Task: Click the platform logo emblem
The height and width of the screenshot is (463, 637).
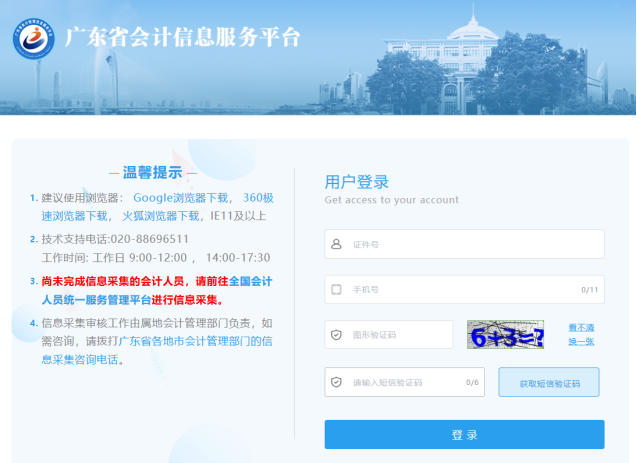Action: (x=34, y=39)
